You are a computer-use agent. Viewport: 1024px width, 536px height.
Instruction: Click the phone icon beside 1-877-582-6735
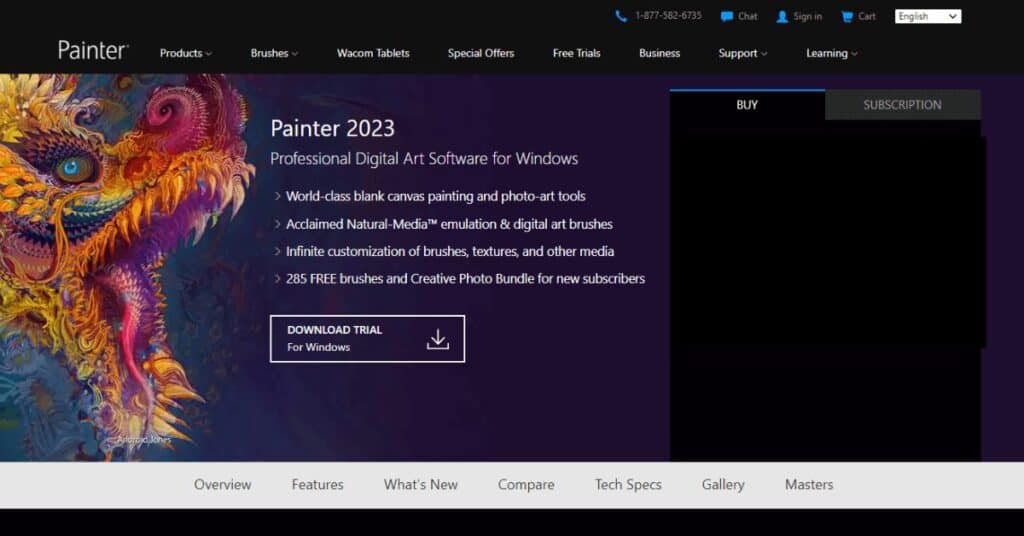coord(620,16)
